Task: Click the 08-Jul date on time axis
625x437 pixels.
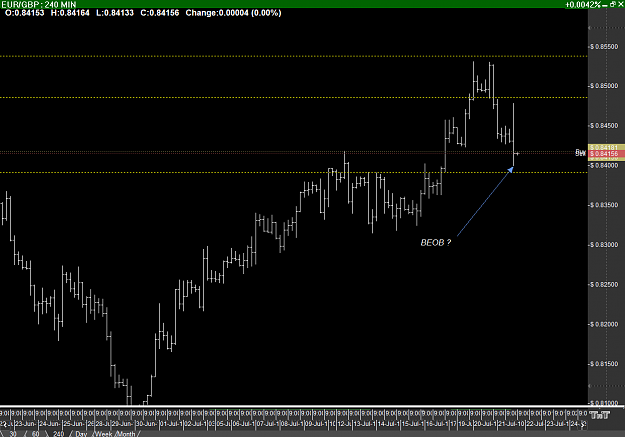Action: 292,424
